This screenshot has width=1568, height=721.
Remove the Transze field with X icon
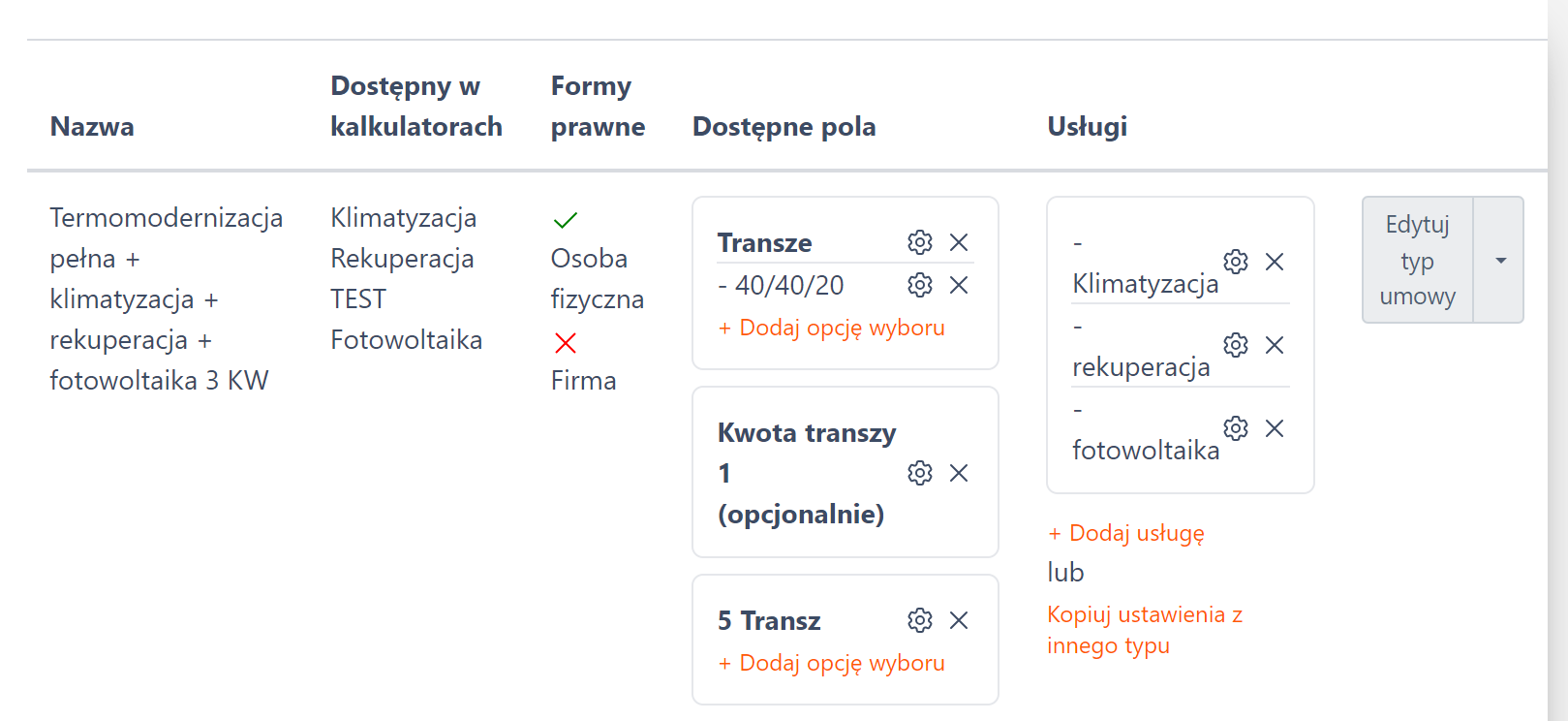tap(959, 242)
